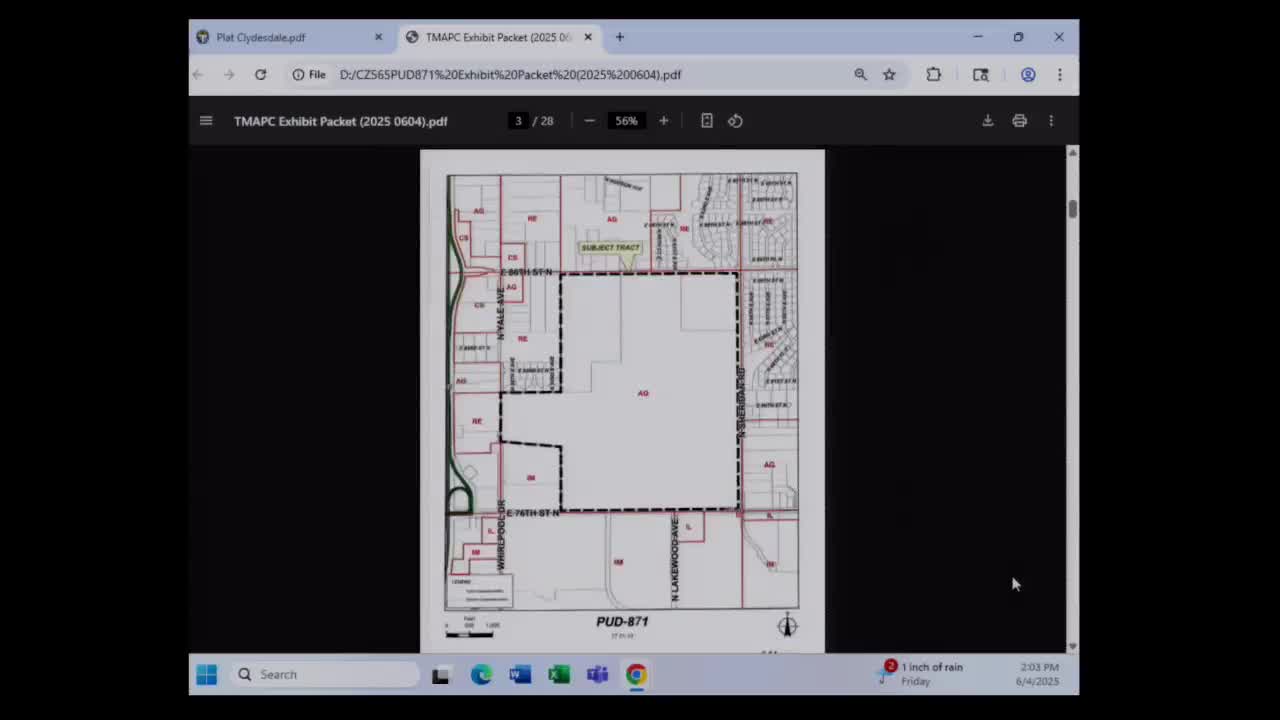Close the TMAPC Exhibit Packet tab
Viewport: 1280px width, 720px height.
click(x=588, y=37)
